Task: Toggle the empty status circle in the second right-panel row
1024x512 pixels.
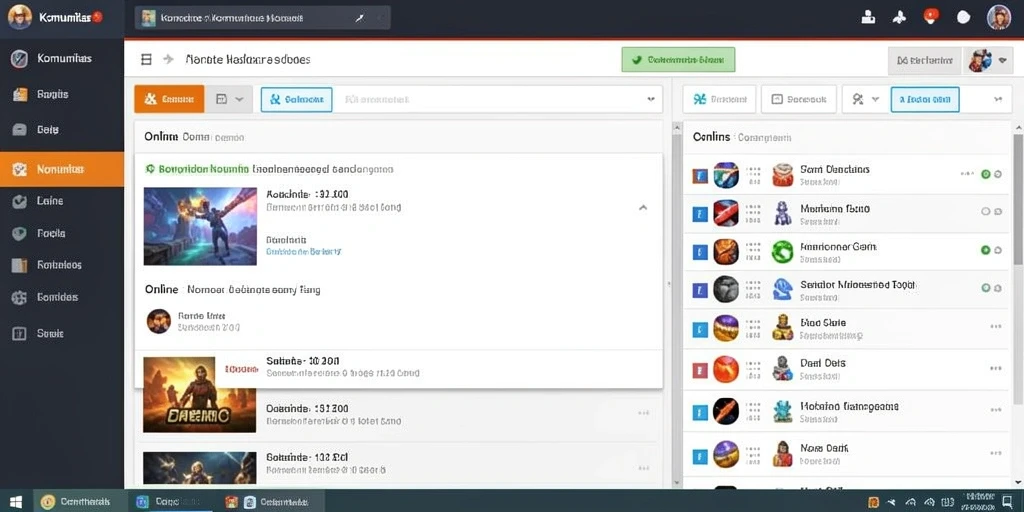Action: pyautogui.click(x=985, y=212)
